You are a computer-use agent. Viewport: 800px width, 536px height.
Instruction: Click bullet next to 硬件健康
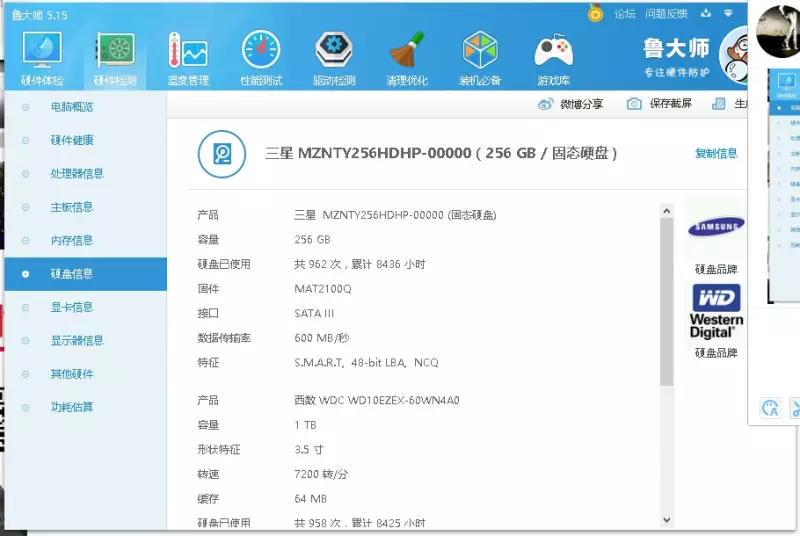click(x=26, y=140)
